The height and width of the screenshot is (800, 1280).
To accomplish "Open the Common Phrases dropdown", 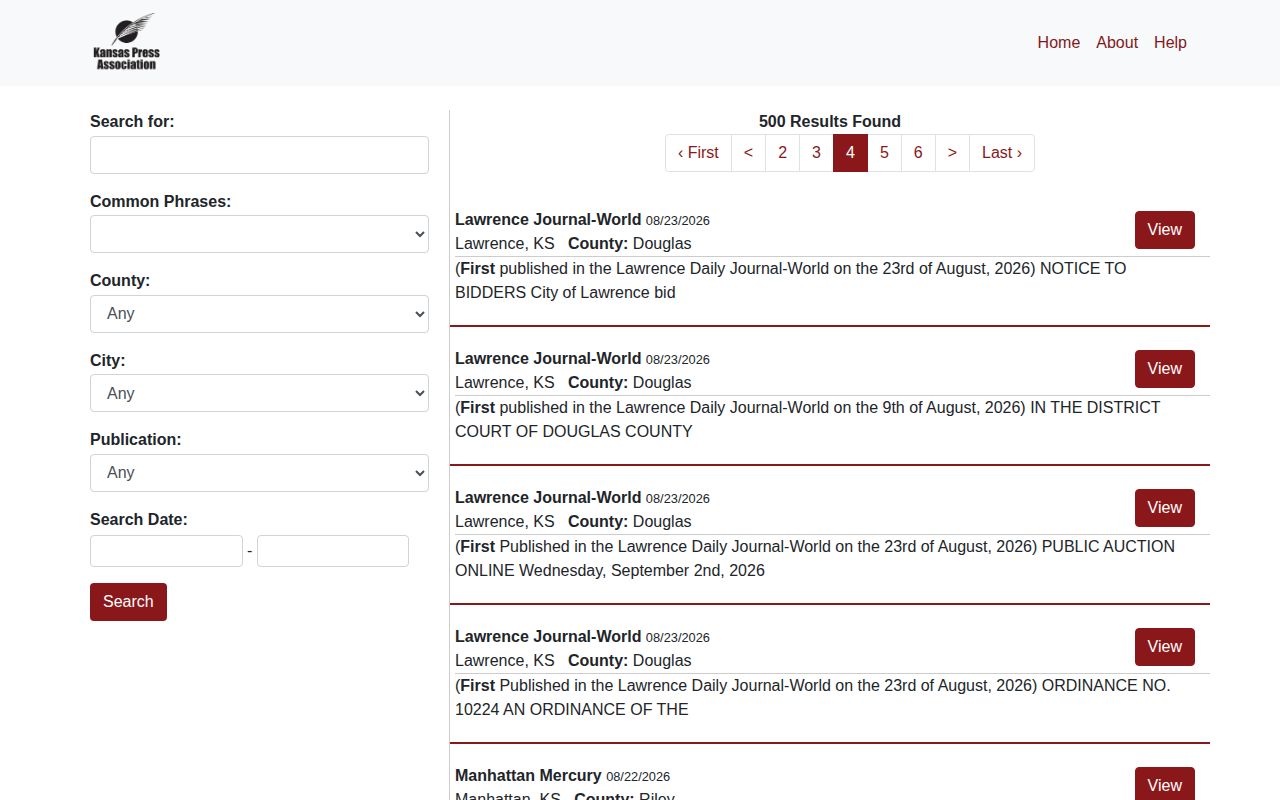I will (259, 234).
